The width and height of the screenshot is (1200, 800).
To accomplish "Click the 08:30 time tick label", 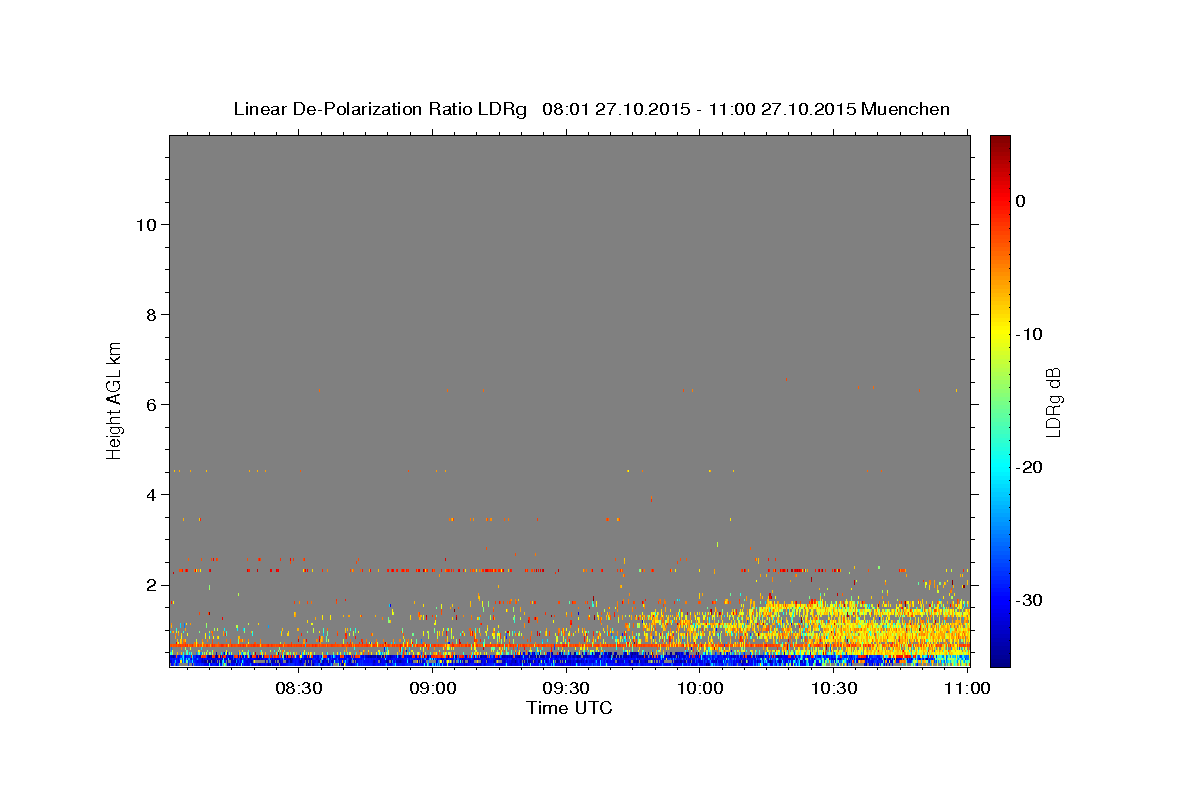I will pyautogui.click(x=298, y=689).
